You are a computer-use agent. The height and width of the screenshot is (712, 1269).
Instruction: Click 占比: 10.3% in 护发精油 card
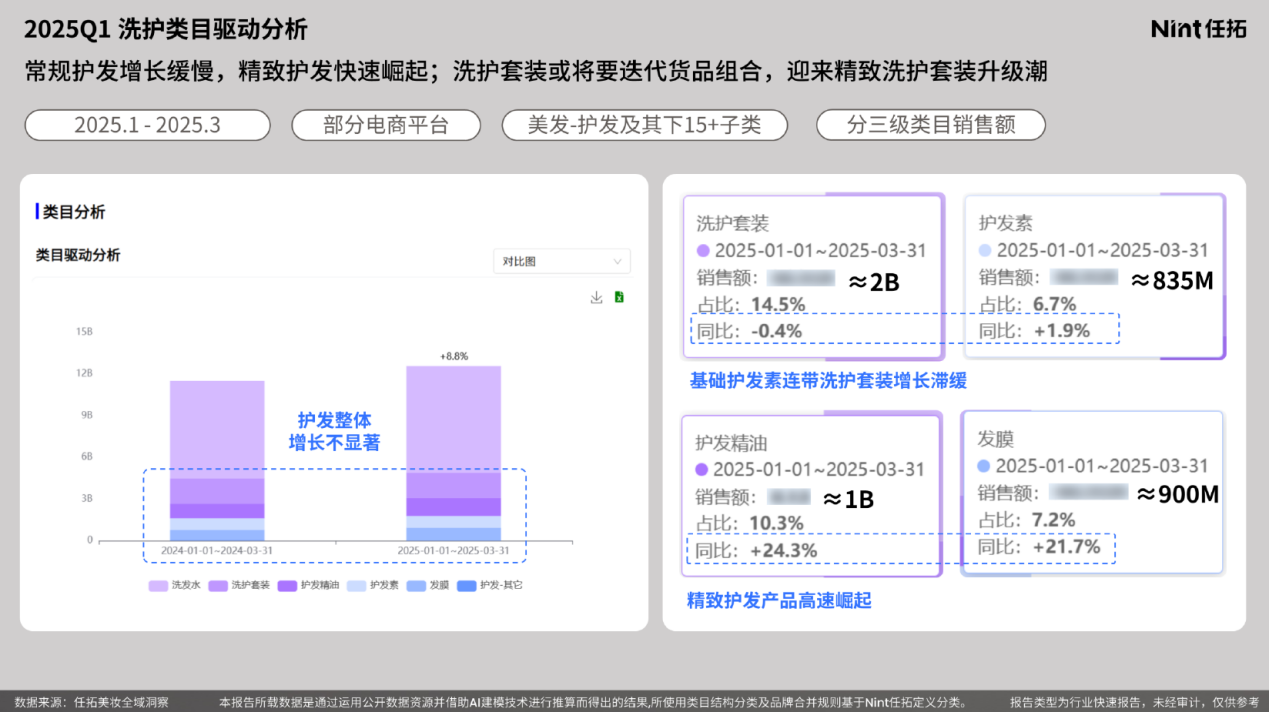coord(750,523)
